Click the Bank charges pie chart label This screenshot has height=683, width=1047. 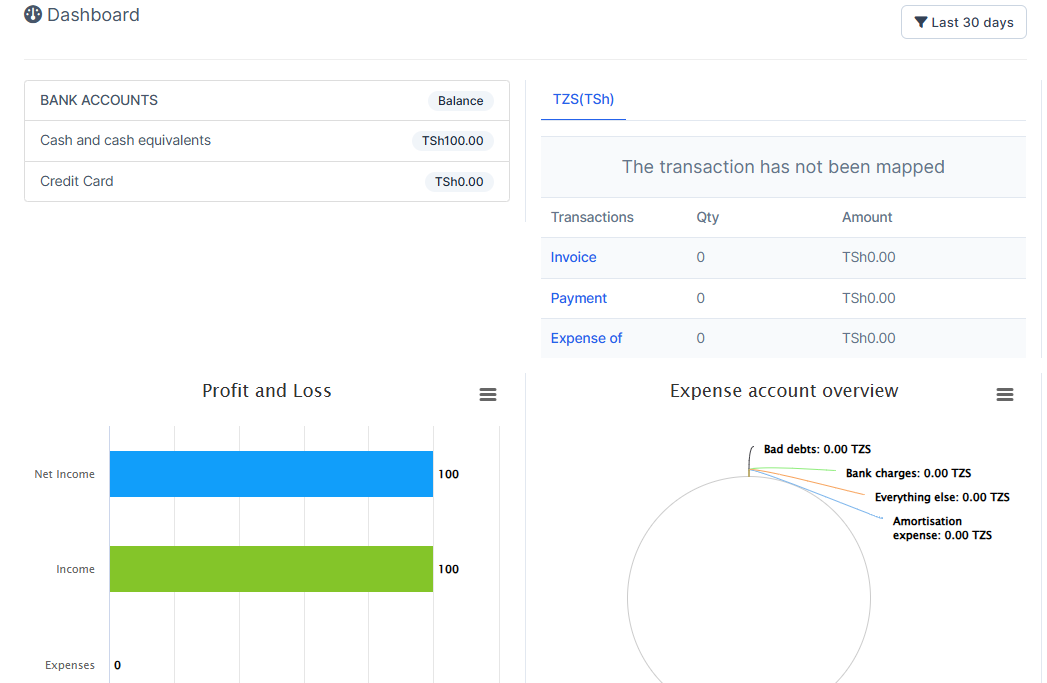coord(908,473)
